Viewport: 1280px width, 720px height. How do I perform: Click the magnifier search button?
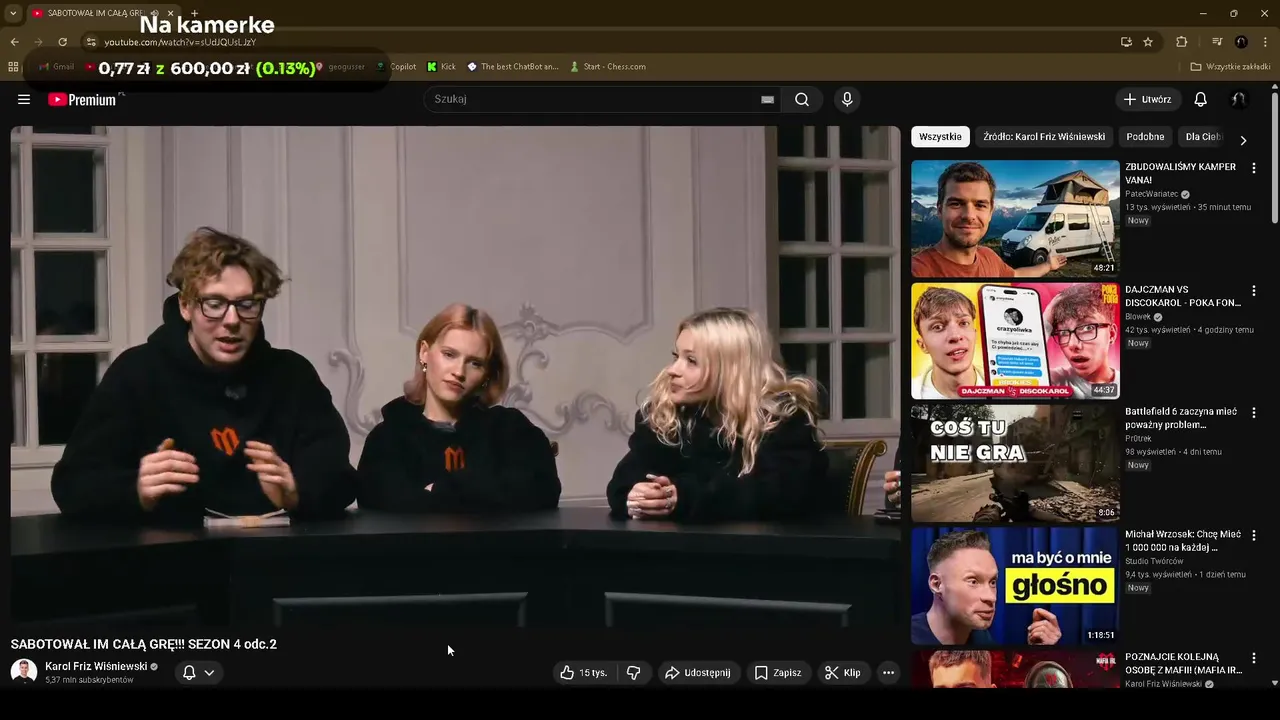point(802,99)
